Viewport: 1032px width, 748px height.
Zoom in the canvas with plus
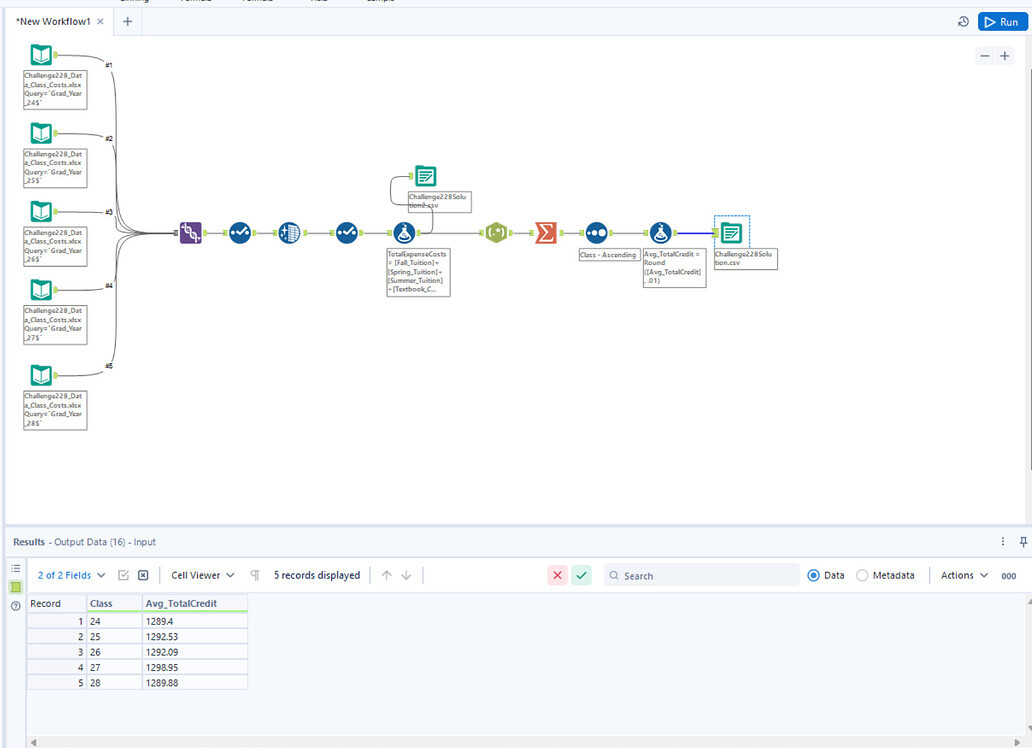pyautogui.click(x=1005, y=56)
